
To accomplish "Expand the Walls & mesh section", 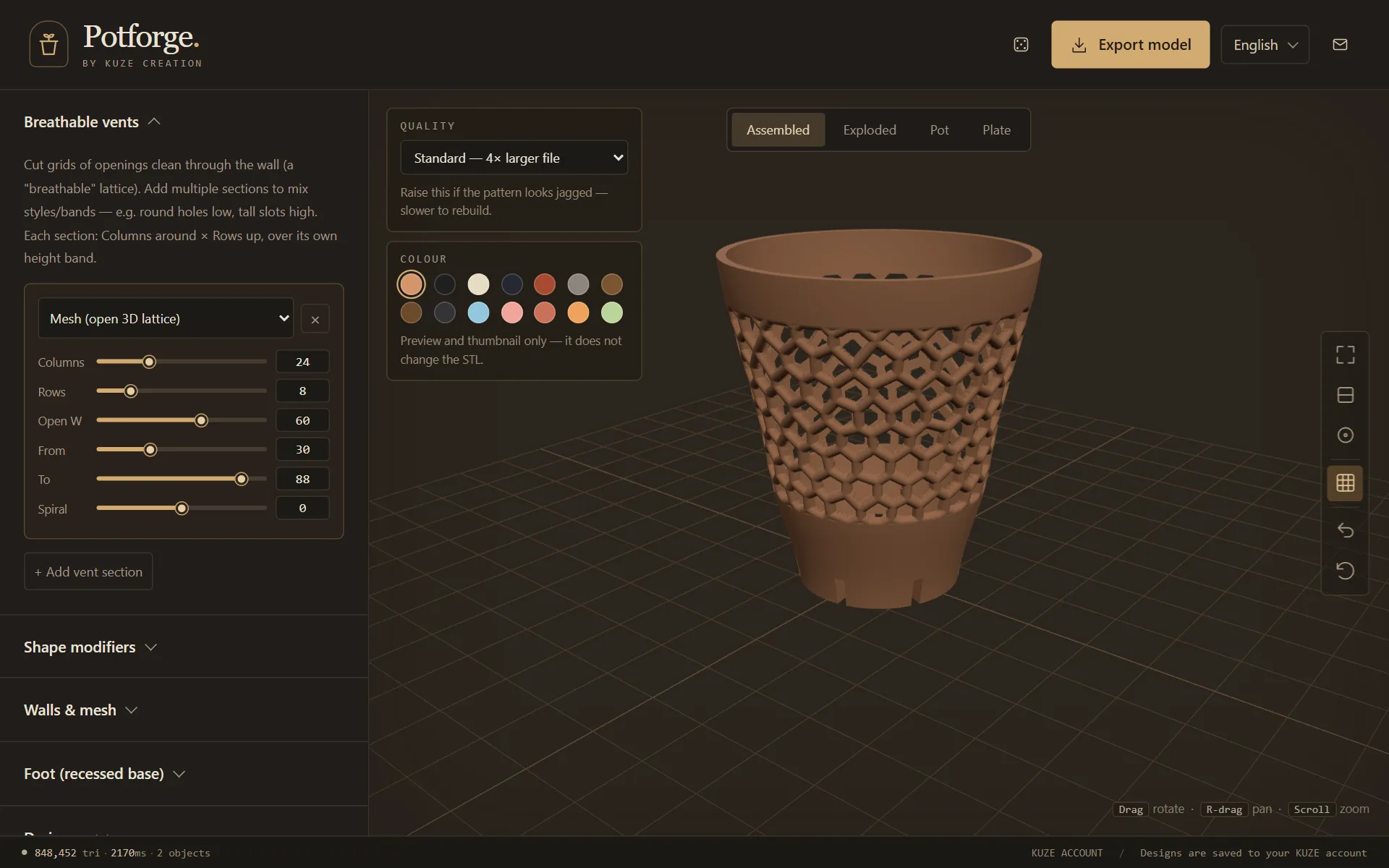I will pos(80,710).
